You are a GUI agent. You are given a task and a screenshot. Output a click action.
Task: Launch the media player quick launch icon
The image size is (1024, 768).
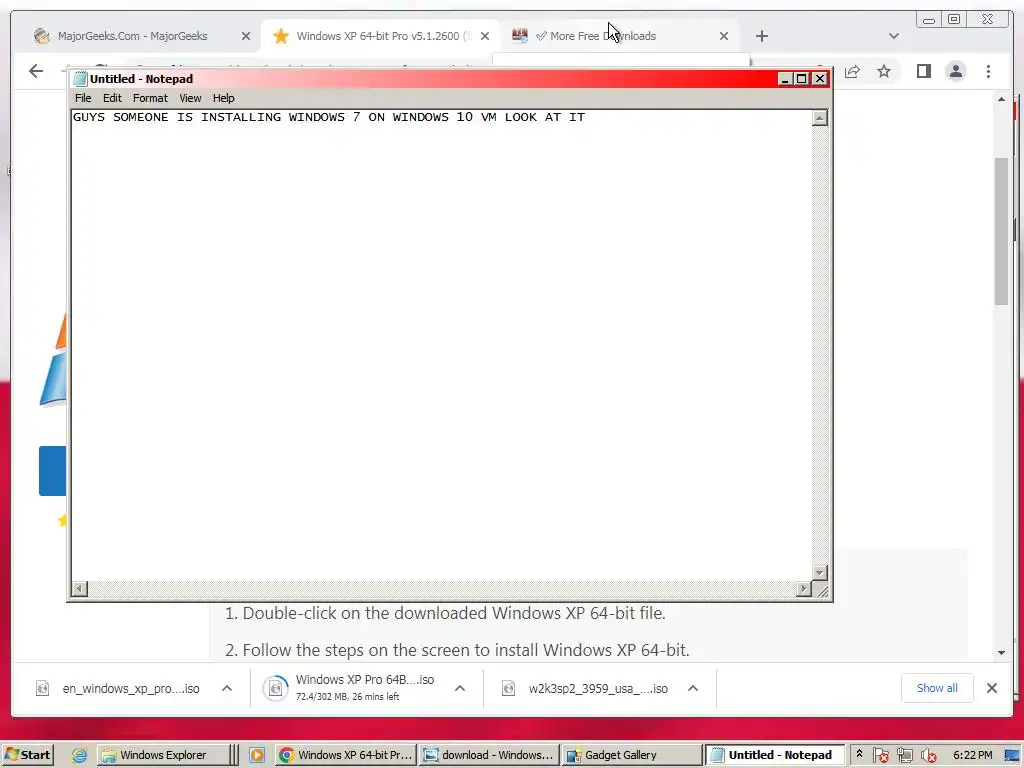257,755
